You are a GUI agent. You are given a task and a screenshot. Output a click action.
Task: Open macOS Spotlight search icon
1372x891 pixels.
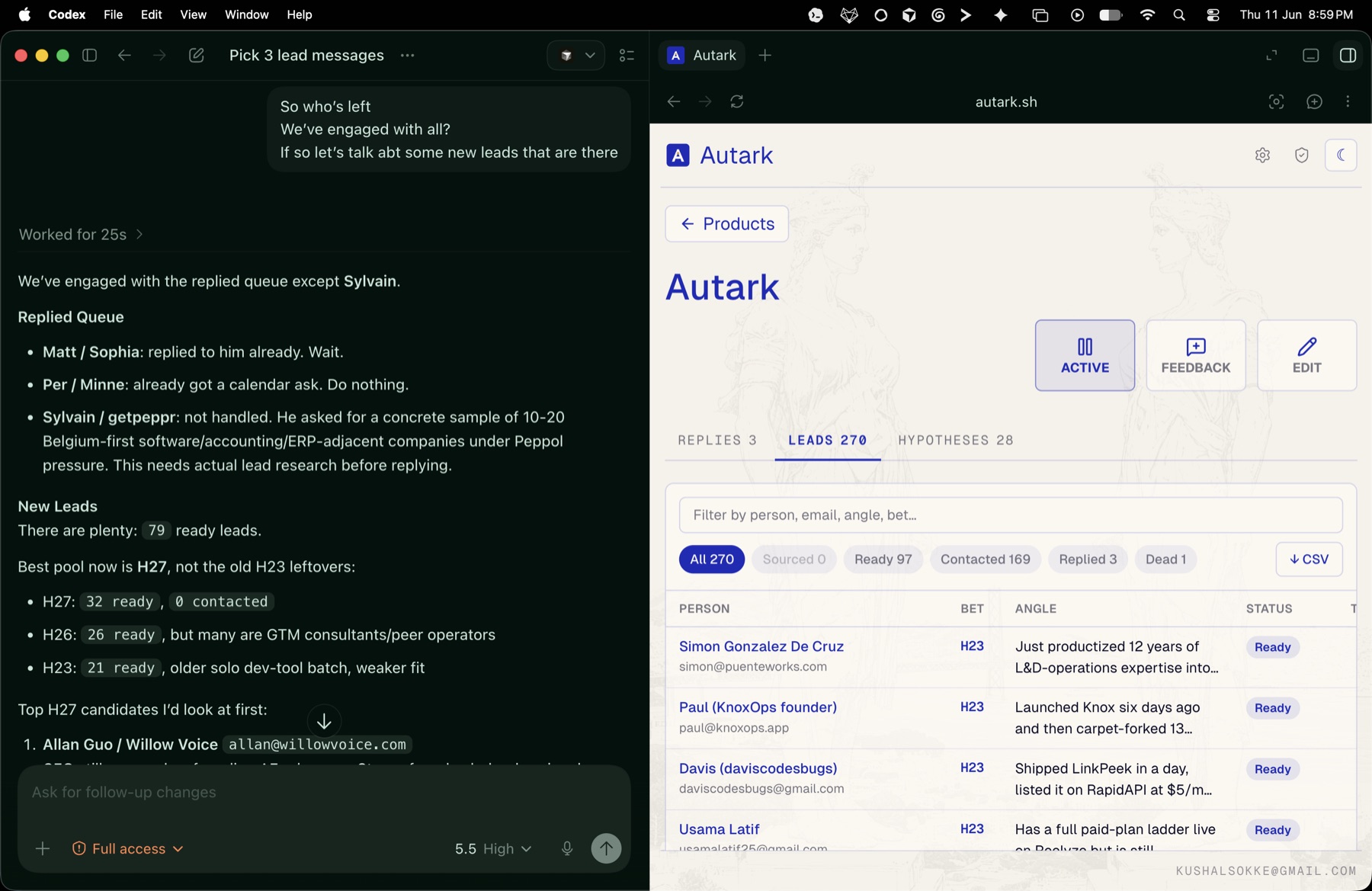point(1179,14)
